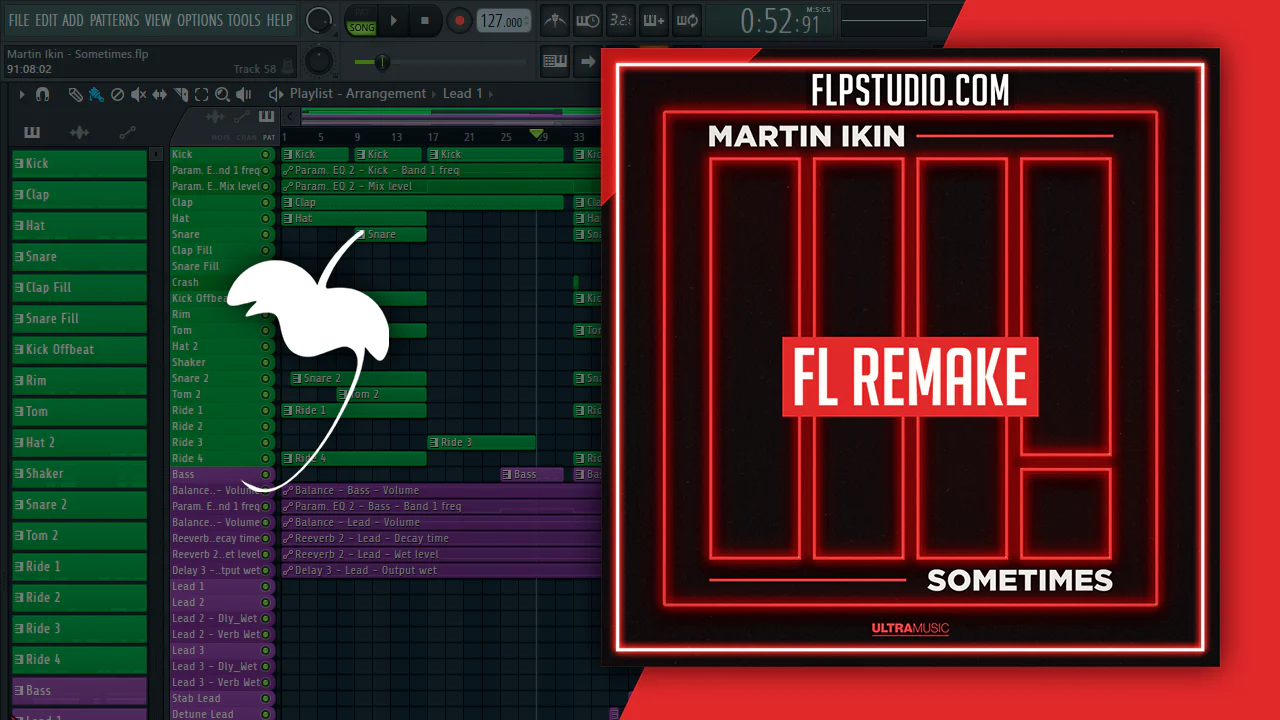Open the OPTIONS menu

click(200, 20)
